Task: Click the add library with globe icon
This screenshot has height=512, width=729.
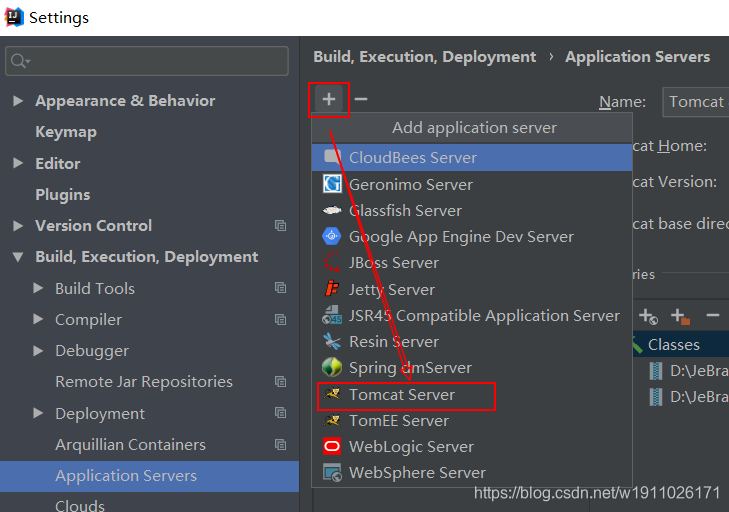Action: (x=648, y=316)
